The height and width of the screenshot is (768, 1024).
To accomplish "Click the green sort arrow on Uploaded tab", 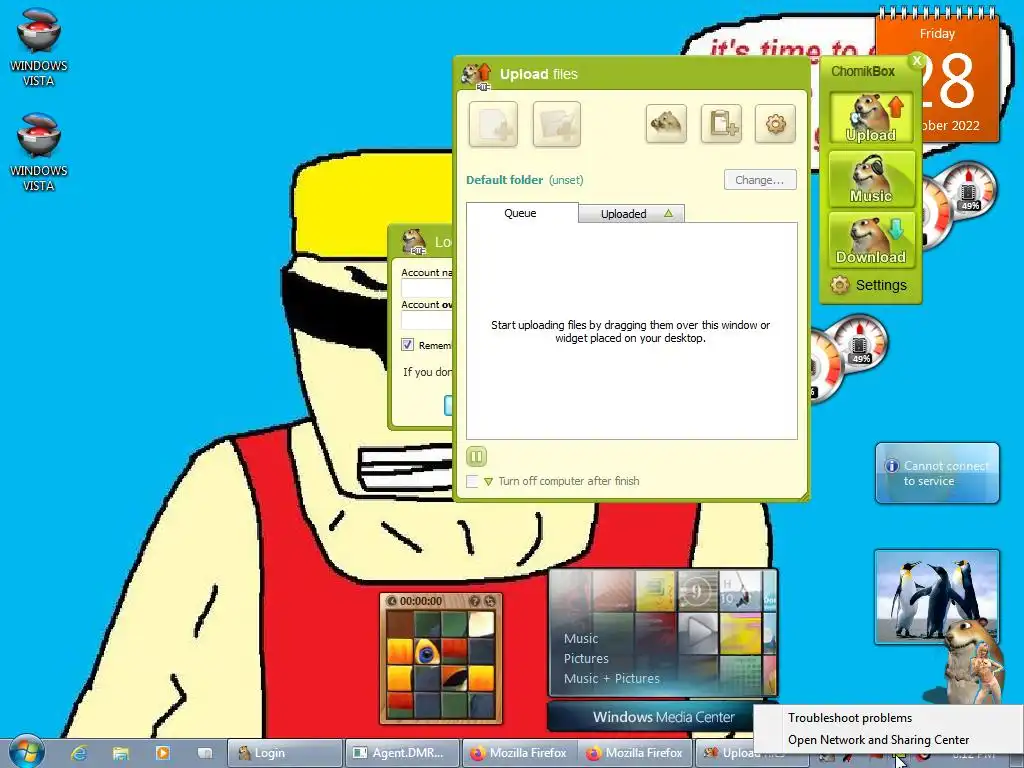I will pyautogui.click(x=668, y=214).
